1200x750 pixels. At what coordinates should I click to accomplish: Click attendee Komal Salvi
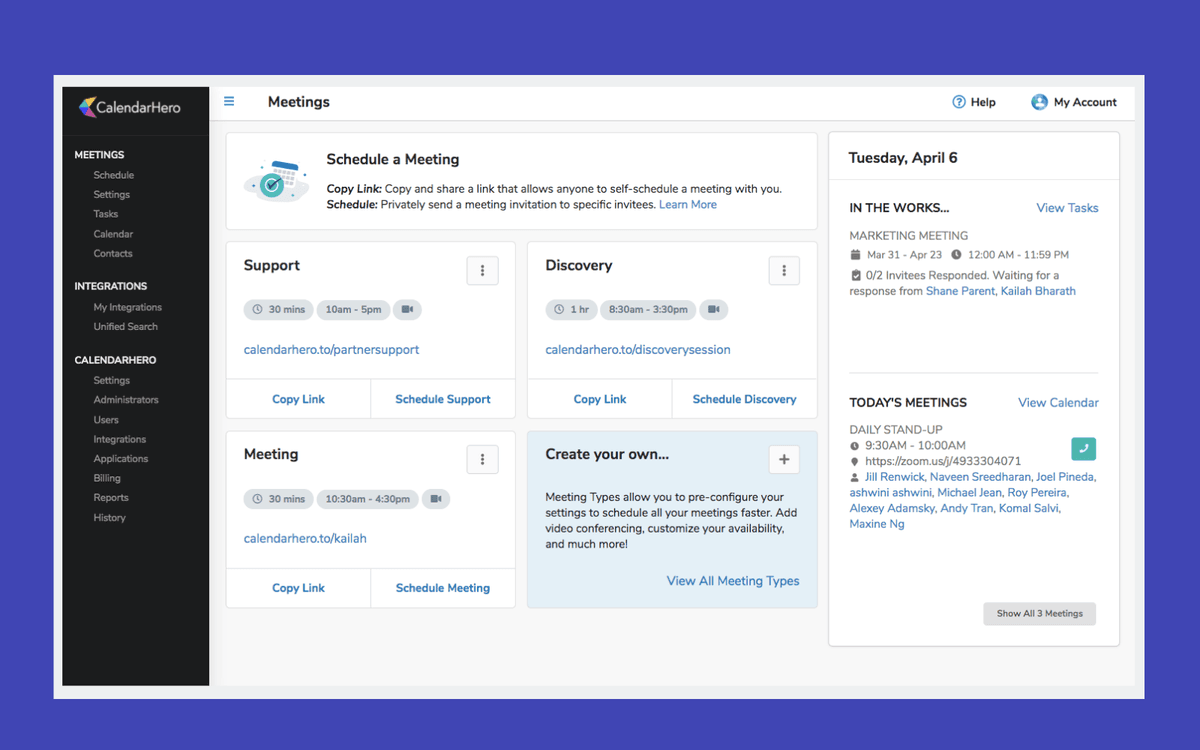[x=1031, y=508]
